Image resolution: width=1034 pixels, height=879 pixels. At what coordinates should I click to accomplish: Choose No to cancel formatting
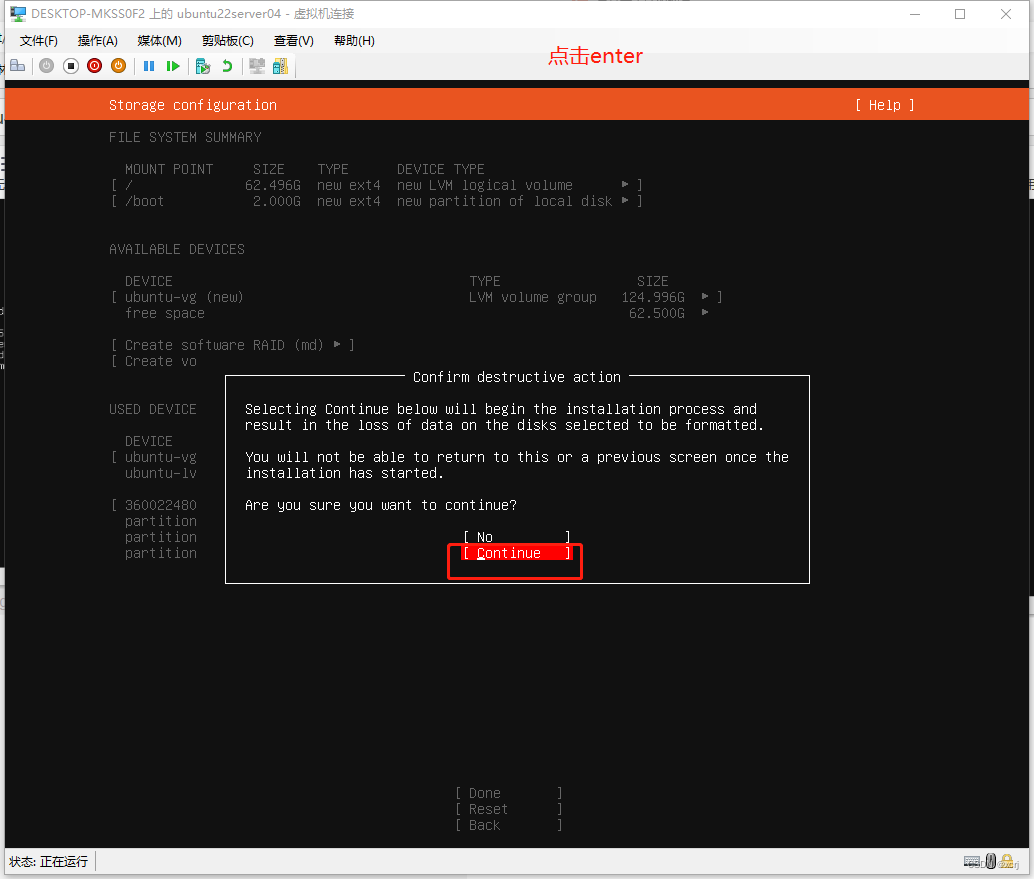coord(484,537)
